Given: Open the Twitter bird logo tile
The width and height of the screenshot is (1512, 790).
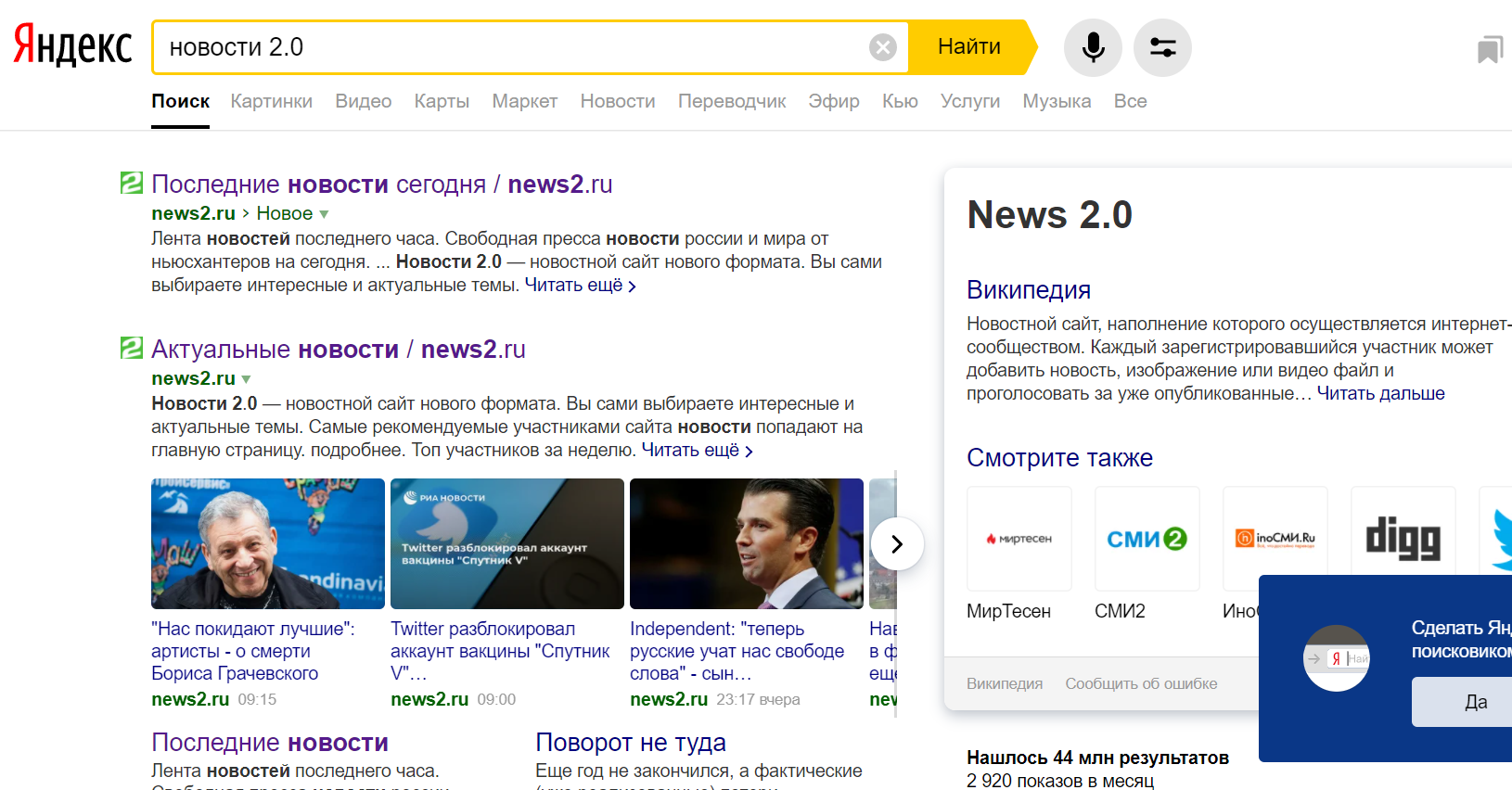Looking at the screenshot, I should pyautogui.click(x=1496, y=539).
